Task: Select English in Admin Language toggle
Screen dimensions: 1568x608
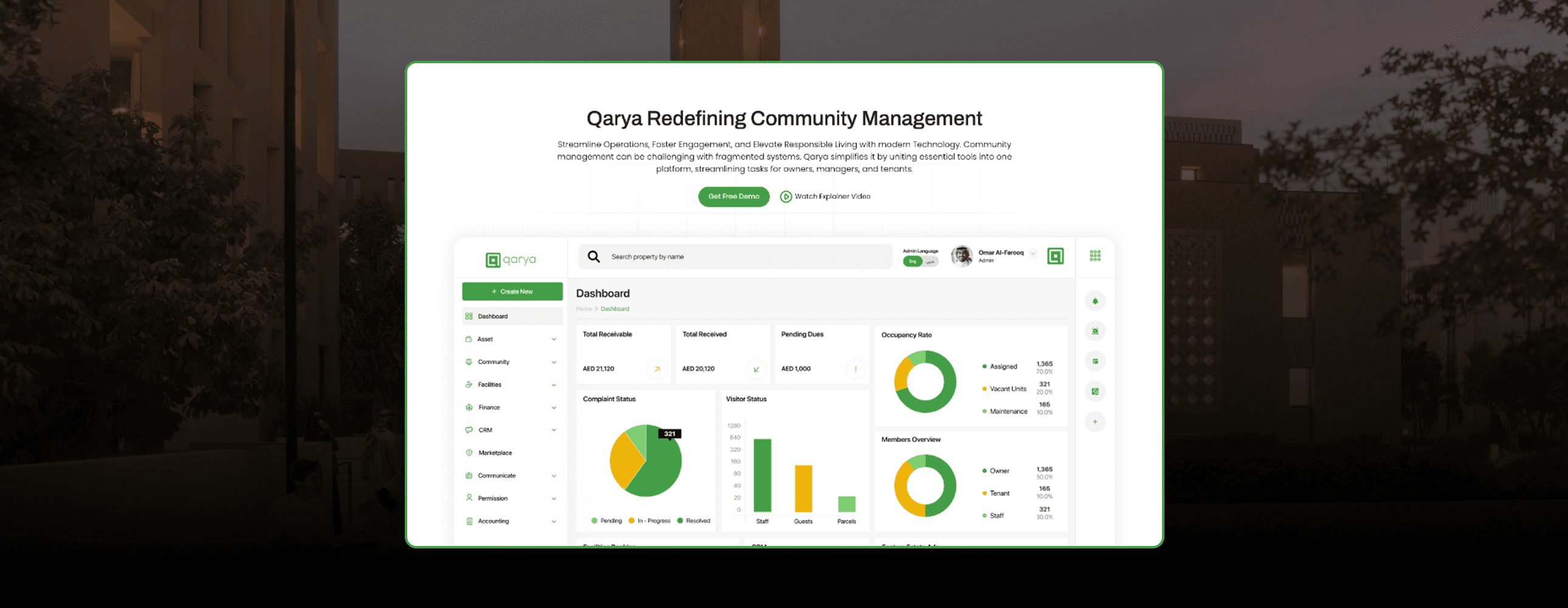Action: pos(912,261)
